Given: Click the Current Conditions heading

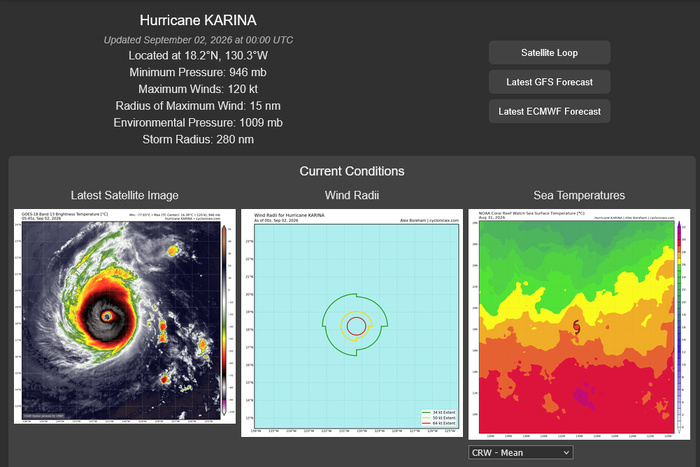Looking at the screenshot, I should 352,171.
